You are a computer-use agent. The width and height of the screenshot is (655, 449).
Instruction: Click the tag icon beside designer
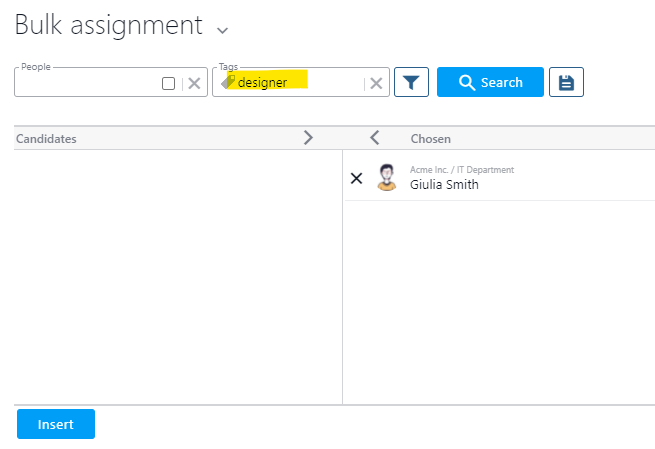(228, 82)
